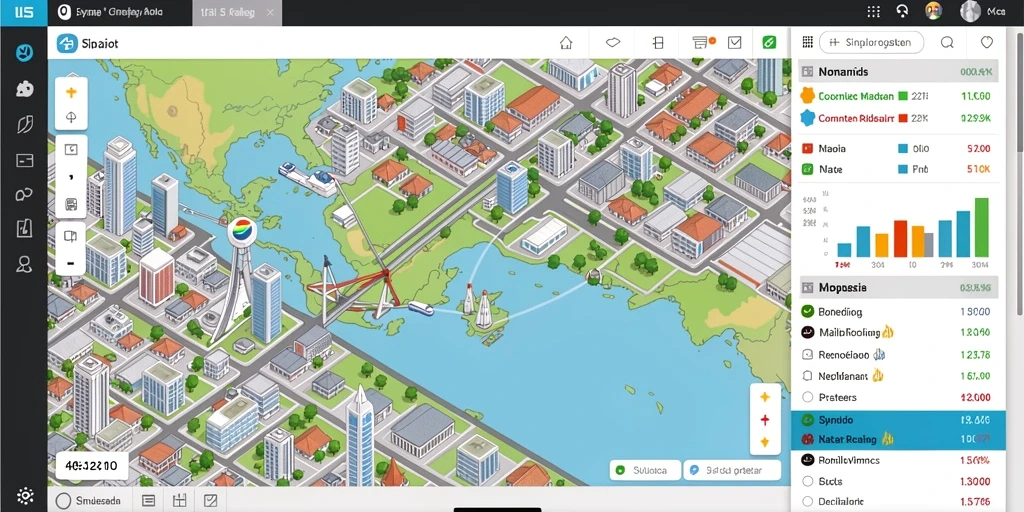Viewport: 1024px width, 512px height.
Task: Open the Sinplorogsten dropdown field
Action: click(x=871, y=43)
